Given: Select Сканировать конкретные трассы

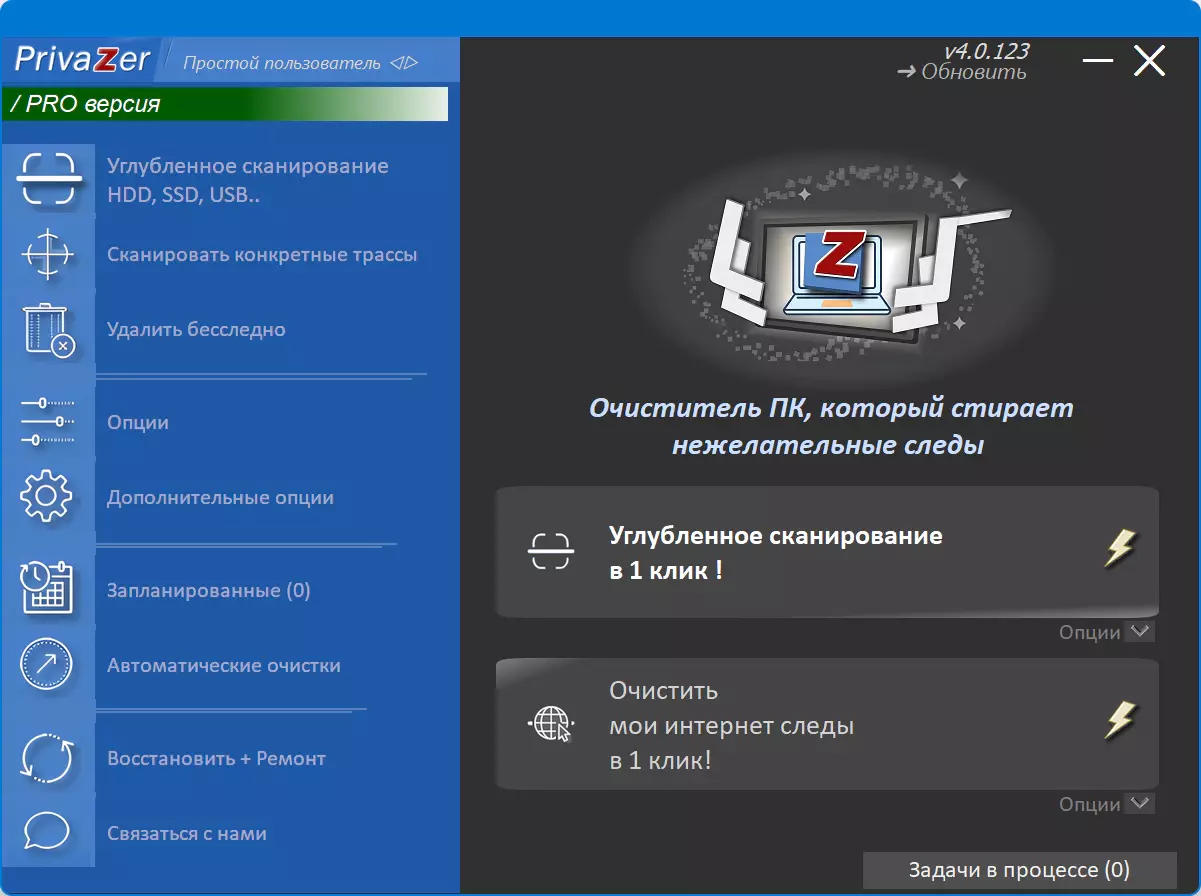Looking at the screenshot, I should [x=262, y=254].
